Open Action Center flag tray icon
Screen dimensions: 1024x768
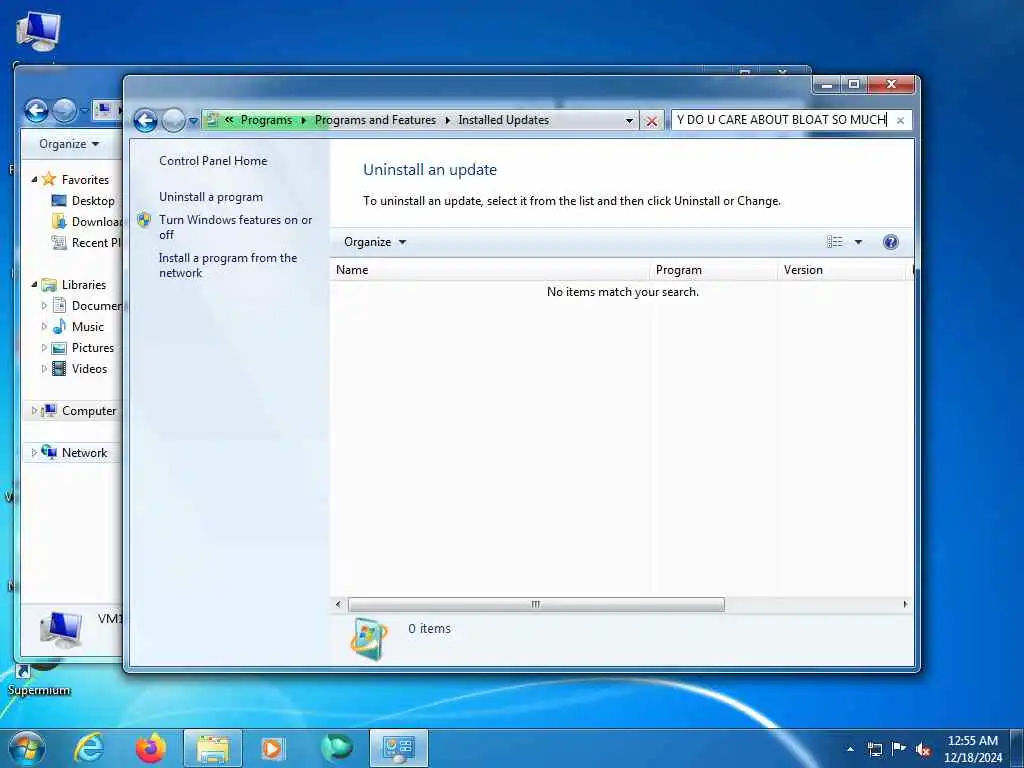click(899, 750)
